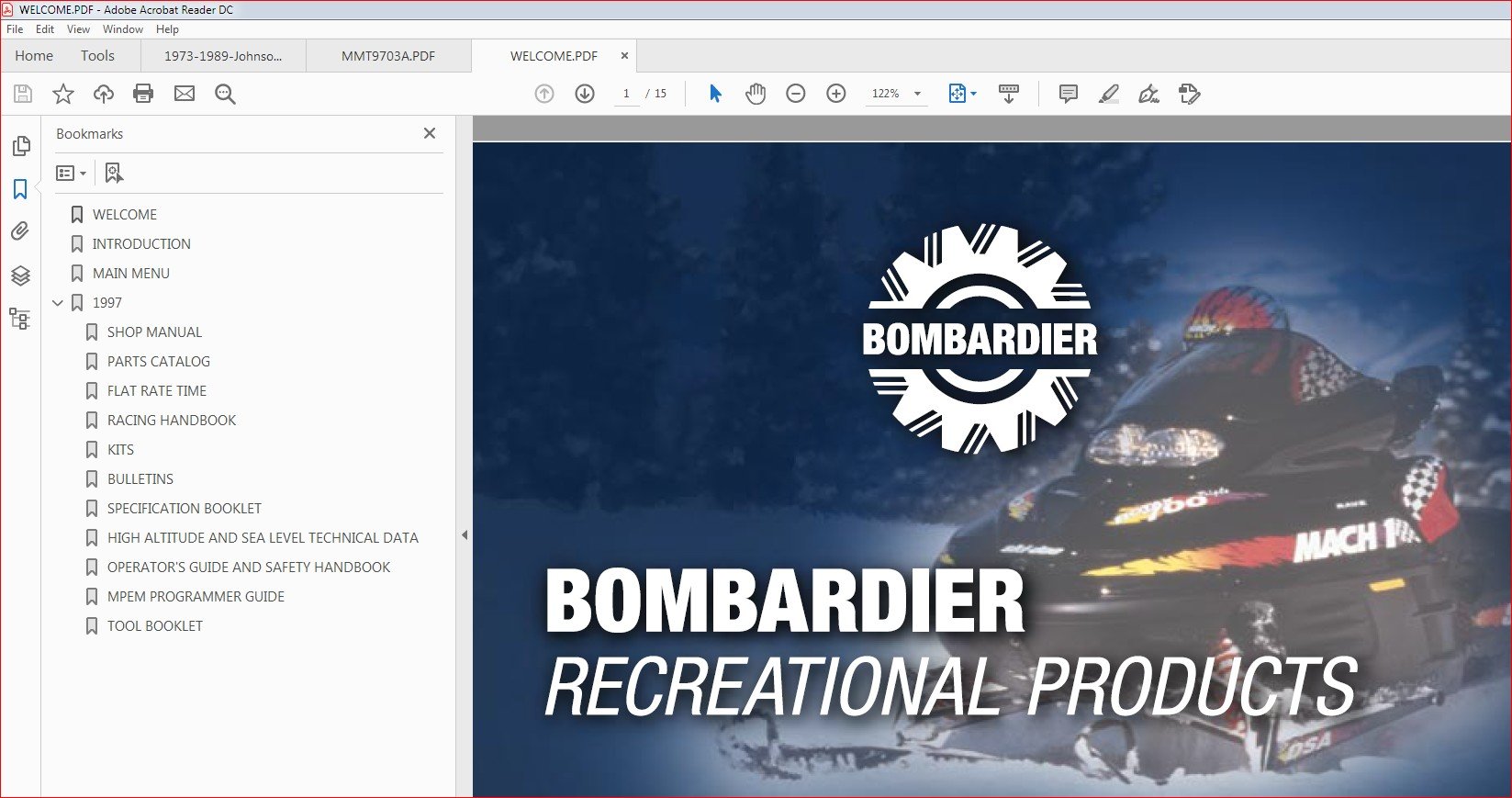
Task: Close the WELCOME.PDF tab
Action: tap(625, 56)
